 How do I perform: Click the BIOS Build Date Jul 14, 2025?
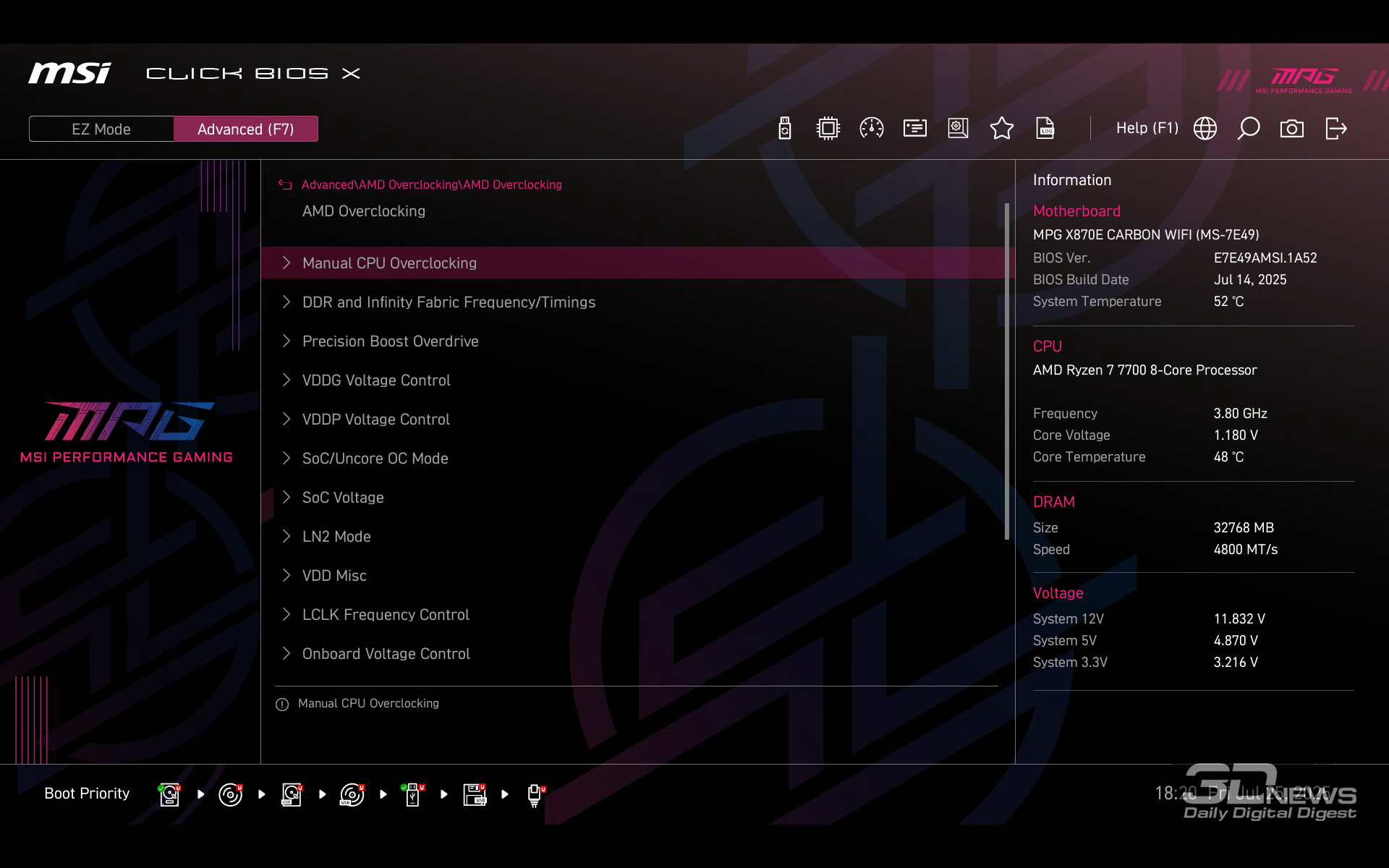pyautogui.click(x=1250, y=280)
